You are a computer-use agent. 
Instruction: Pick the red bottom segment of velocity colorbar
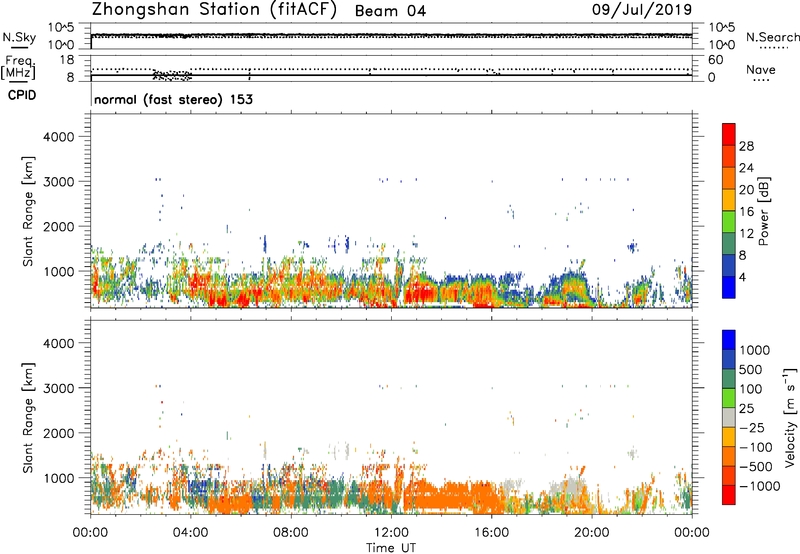729,495
